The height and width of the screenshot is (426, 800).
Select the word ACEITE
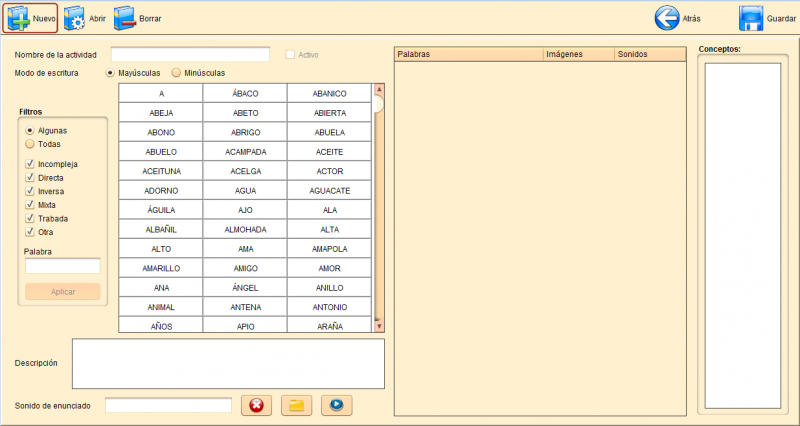(x=330, y=152)
